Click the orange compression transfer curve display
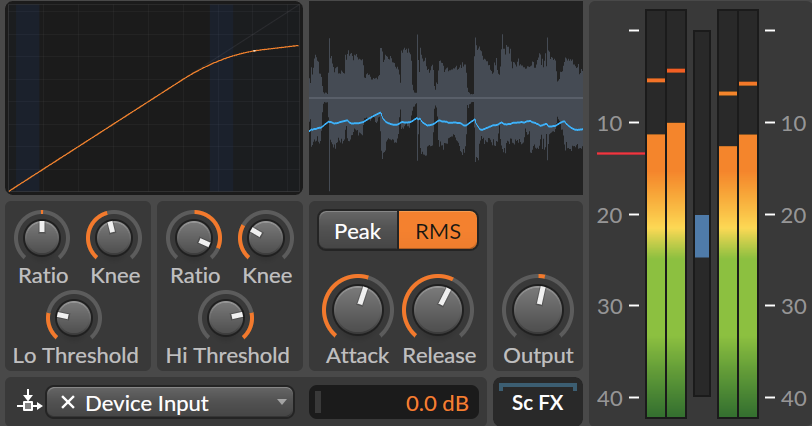 pyautogui.click(x=154, y=98)
